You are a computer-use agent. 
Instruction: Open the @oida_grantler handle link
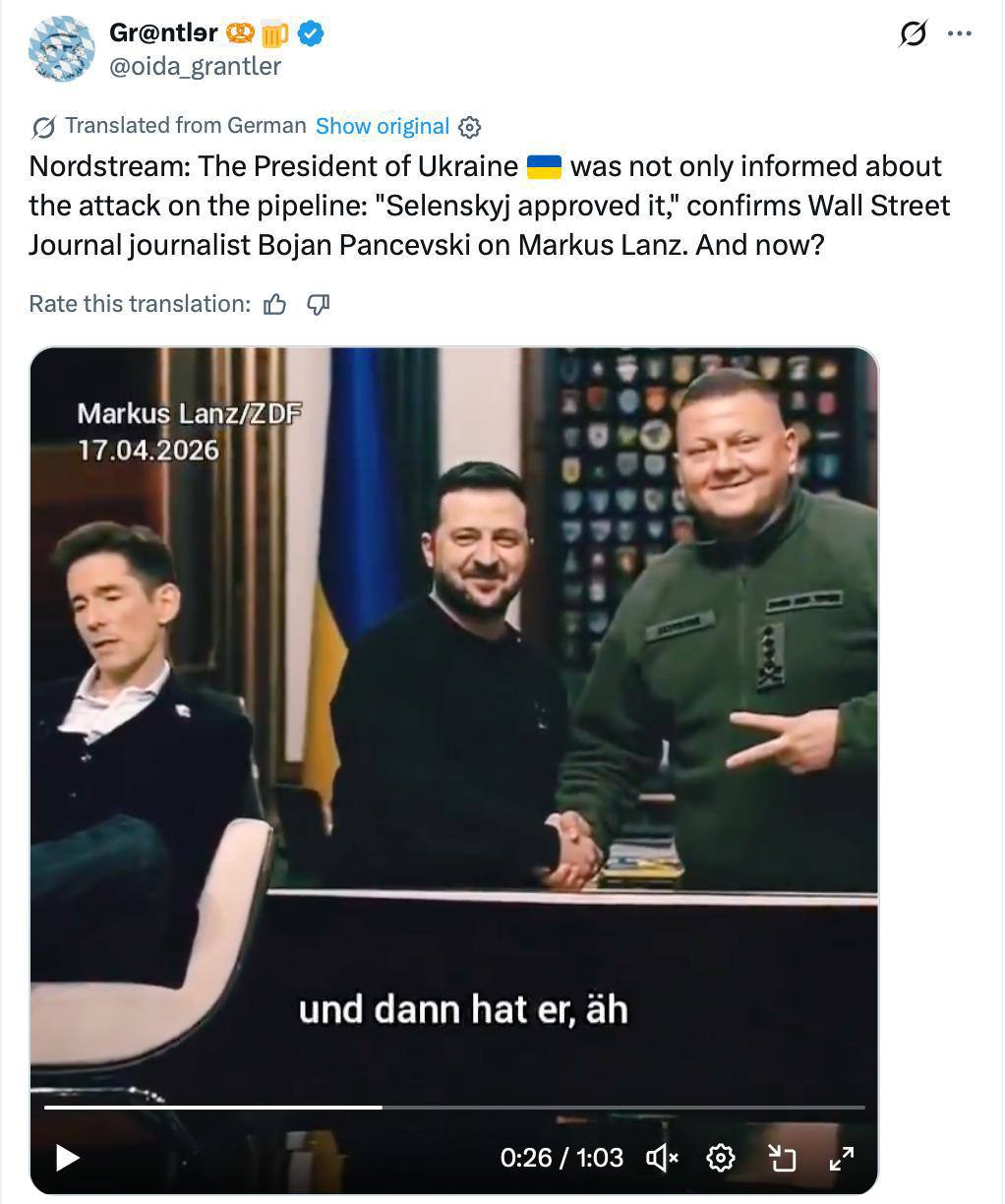(195, 66)
